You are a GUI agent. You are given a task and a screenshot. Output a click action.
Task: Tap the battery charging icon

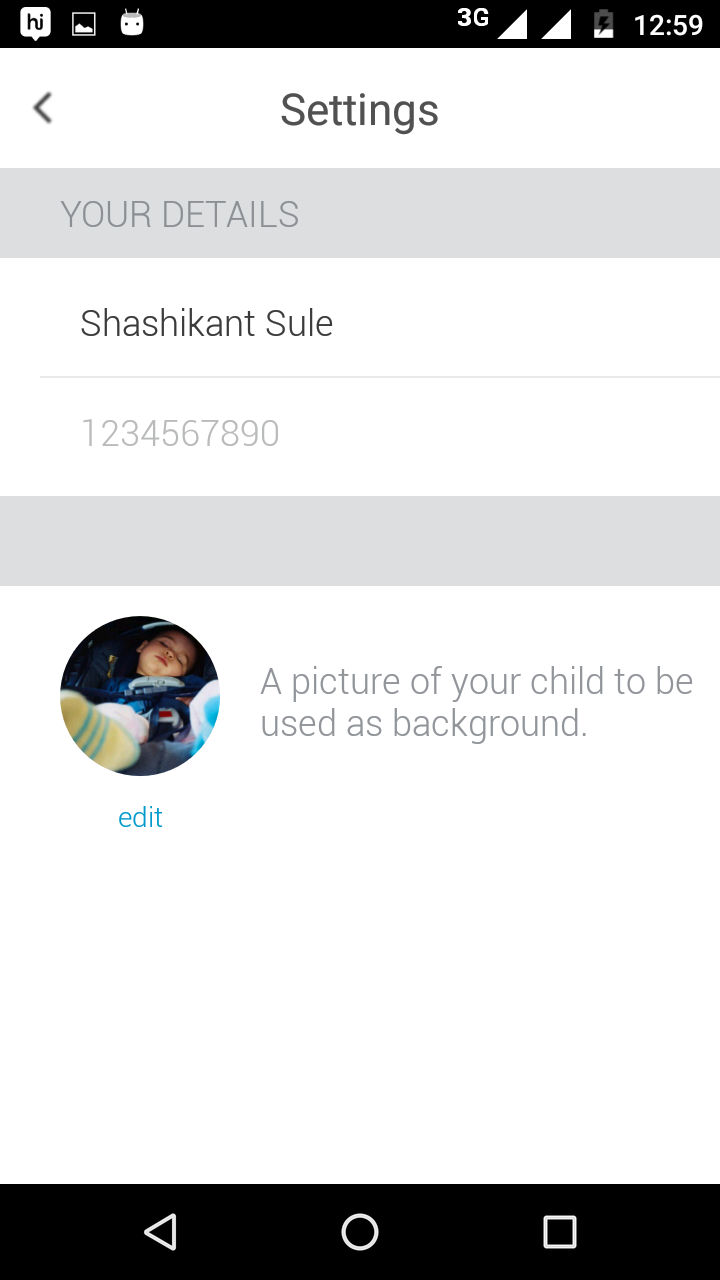coord(603,24)
